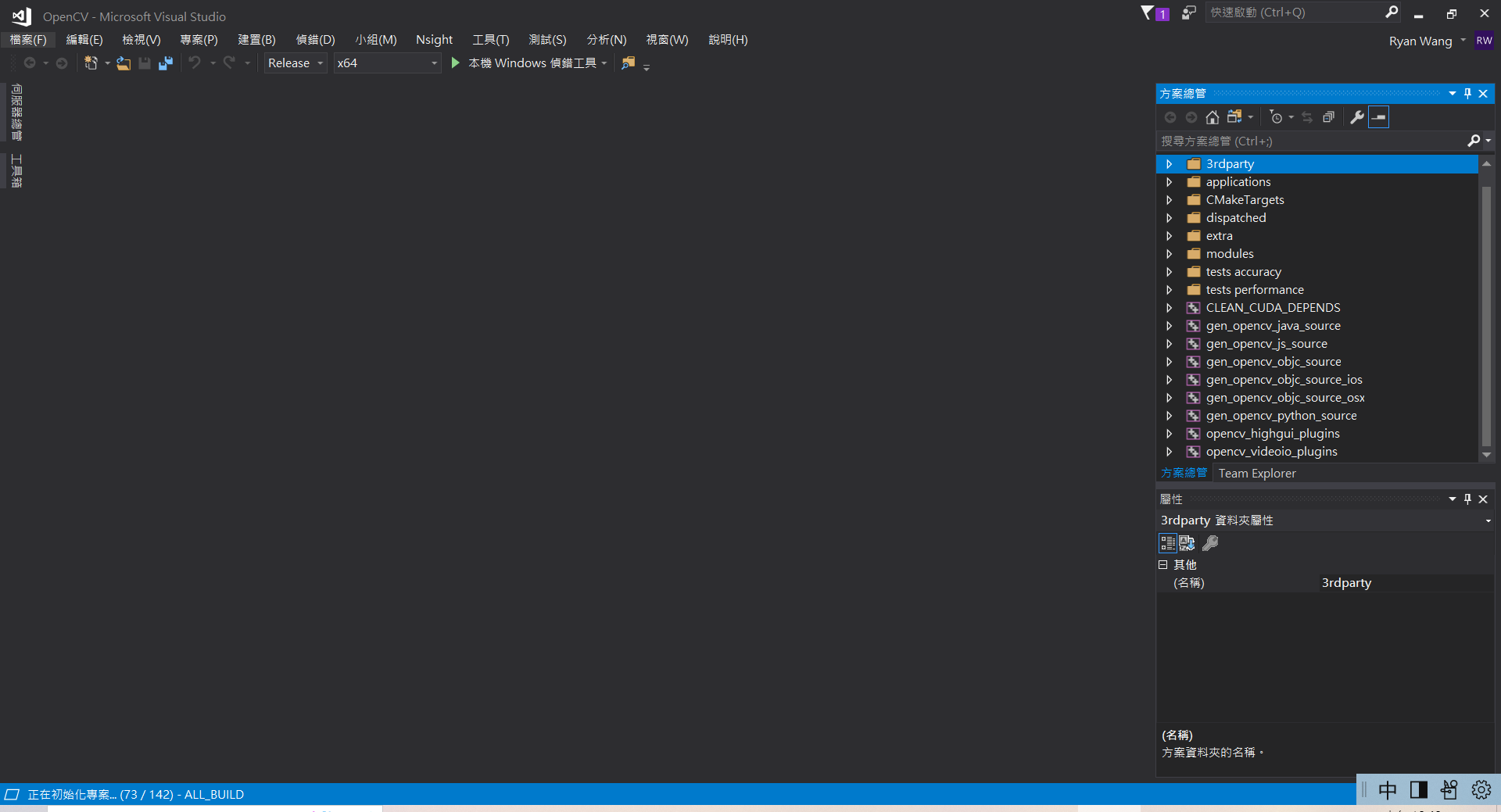The image size is (1501, 812).
Task: Collapse the 其他 category in Properties
Action: pos(1162,564)
